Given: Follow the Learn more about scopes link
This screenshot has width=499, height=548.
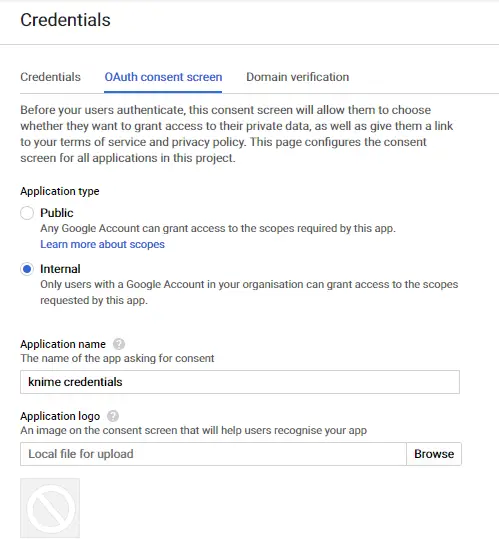Looking at the screenshot, I should pos(102,244).
